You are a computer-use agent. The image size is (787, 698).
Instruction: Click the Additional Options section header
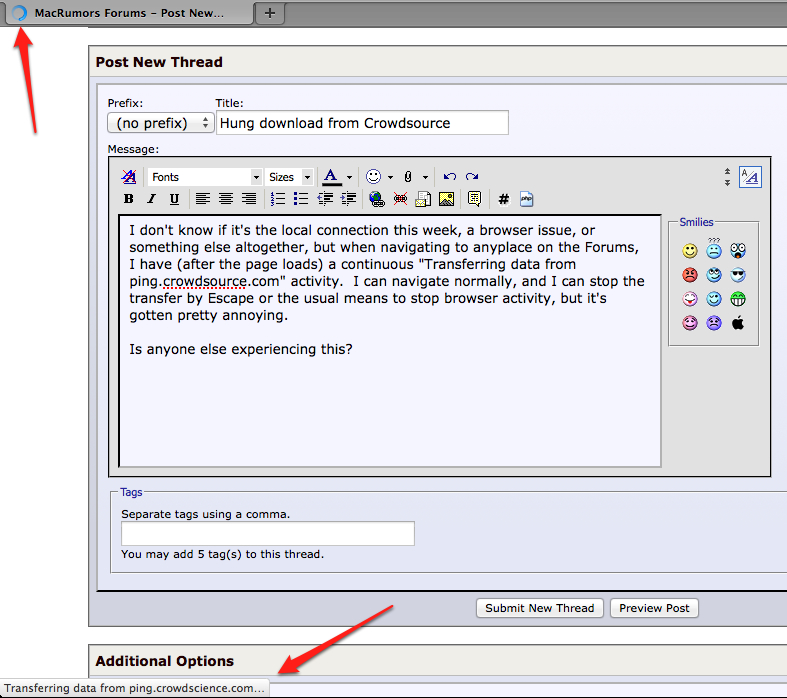[165, 661]
